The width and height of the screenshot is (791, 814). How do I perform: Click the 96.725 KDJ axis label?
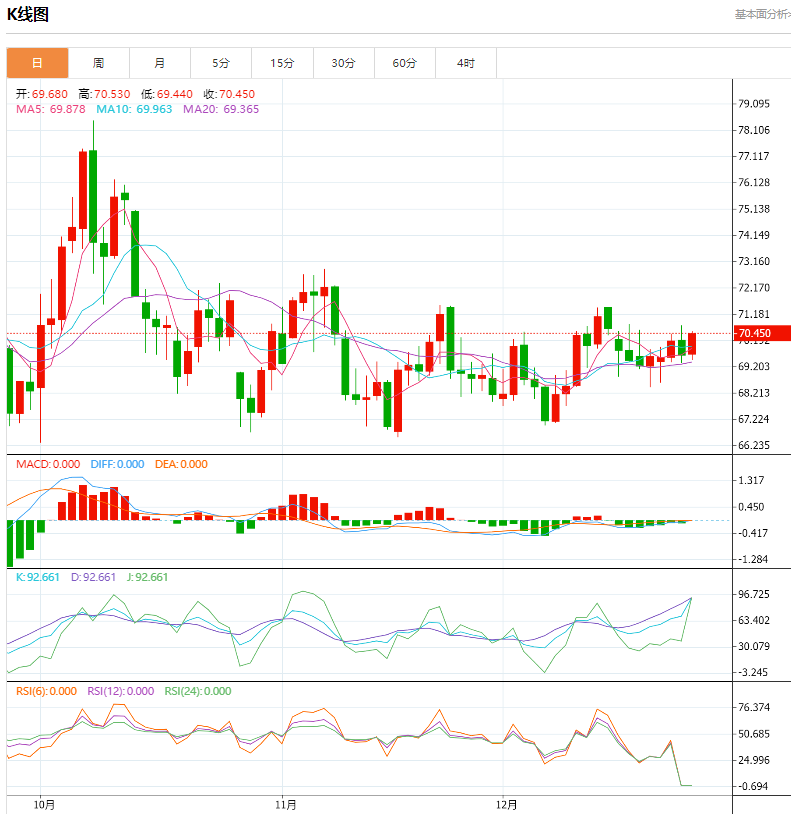tap(754, 594)
